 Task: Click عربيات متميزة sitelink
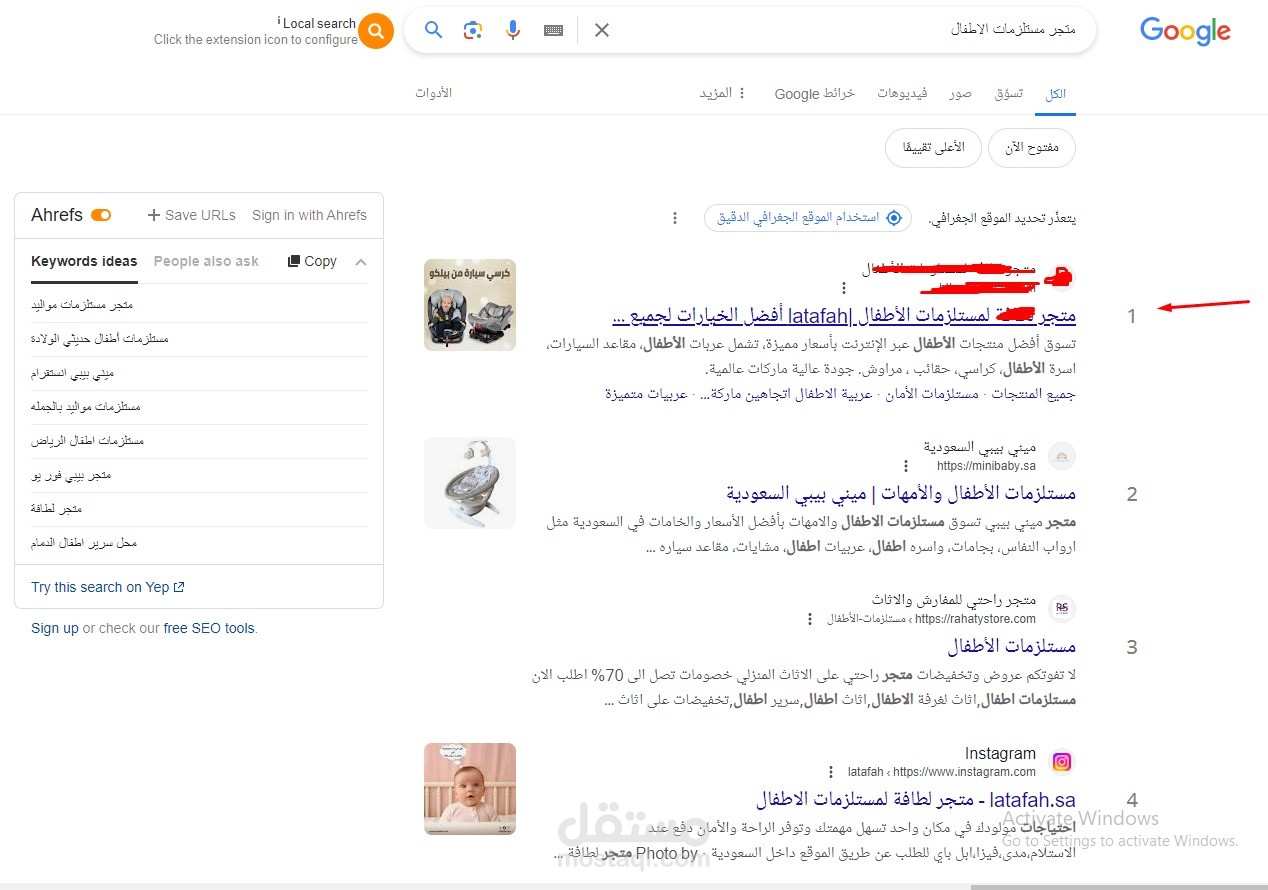(x=646, y=394)
